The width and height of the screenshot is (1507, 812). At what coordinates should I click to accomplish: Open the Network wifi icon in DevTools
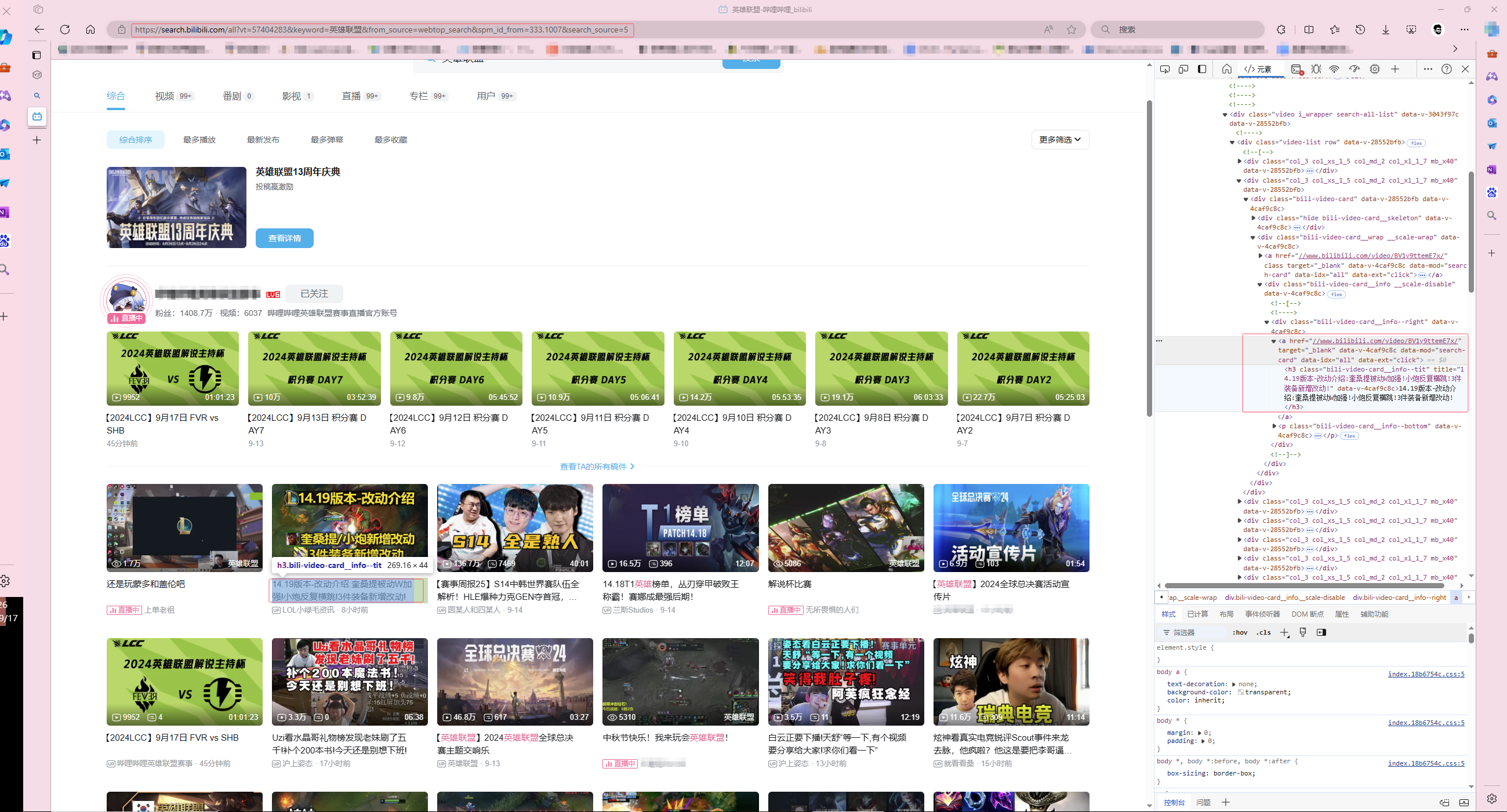point(1334,69)
